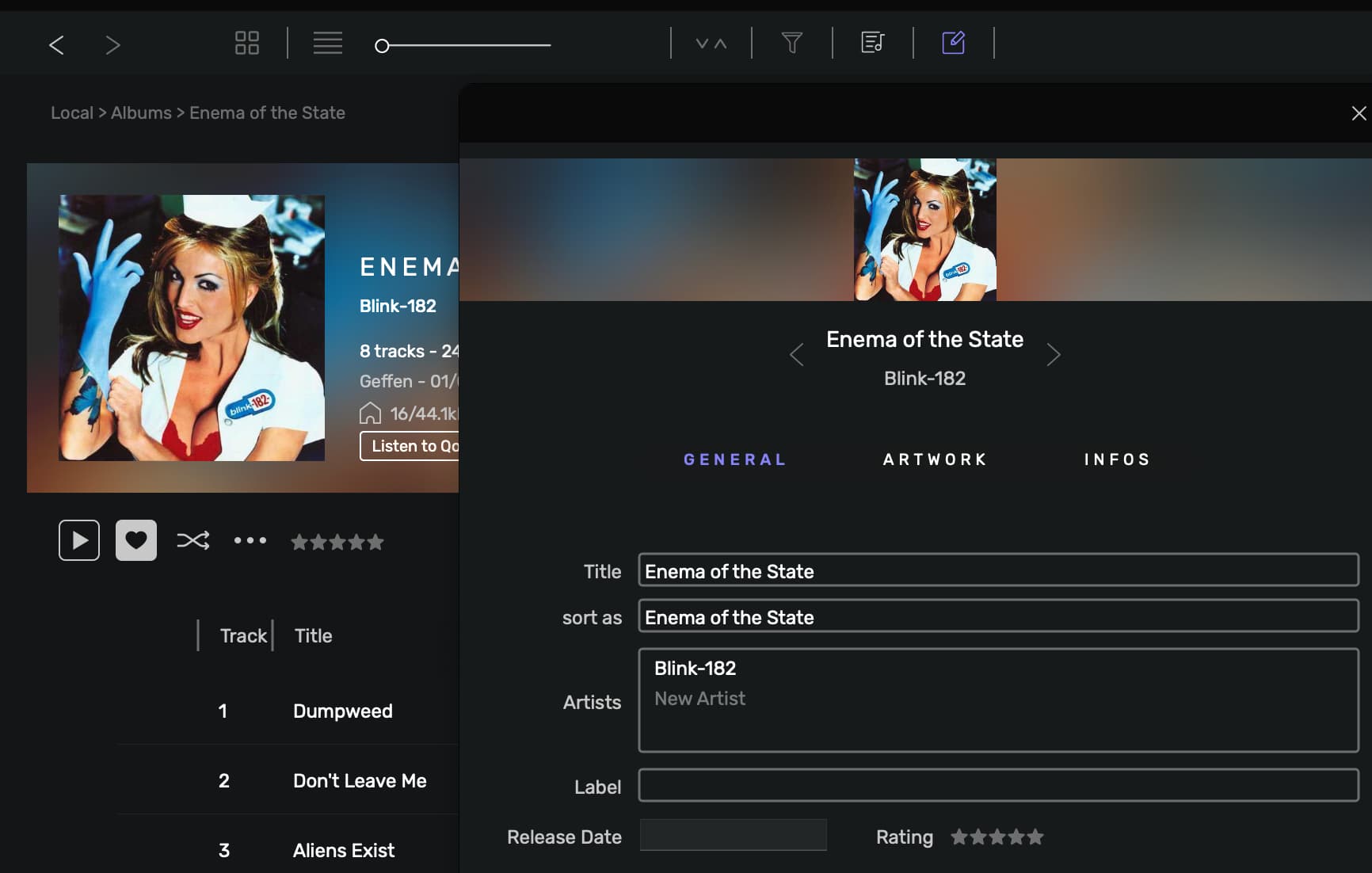Expand the collapse/expand chevrons control
The image size is (1372, 873).
tap(711, 44)
